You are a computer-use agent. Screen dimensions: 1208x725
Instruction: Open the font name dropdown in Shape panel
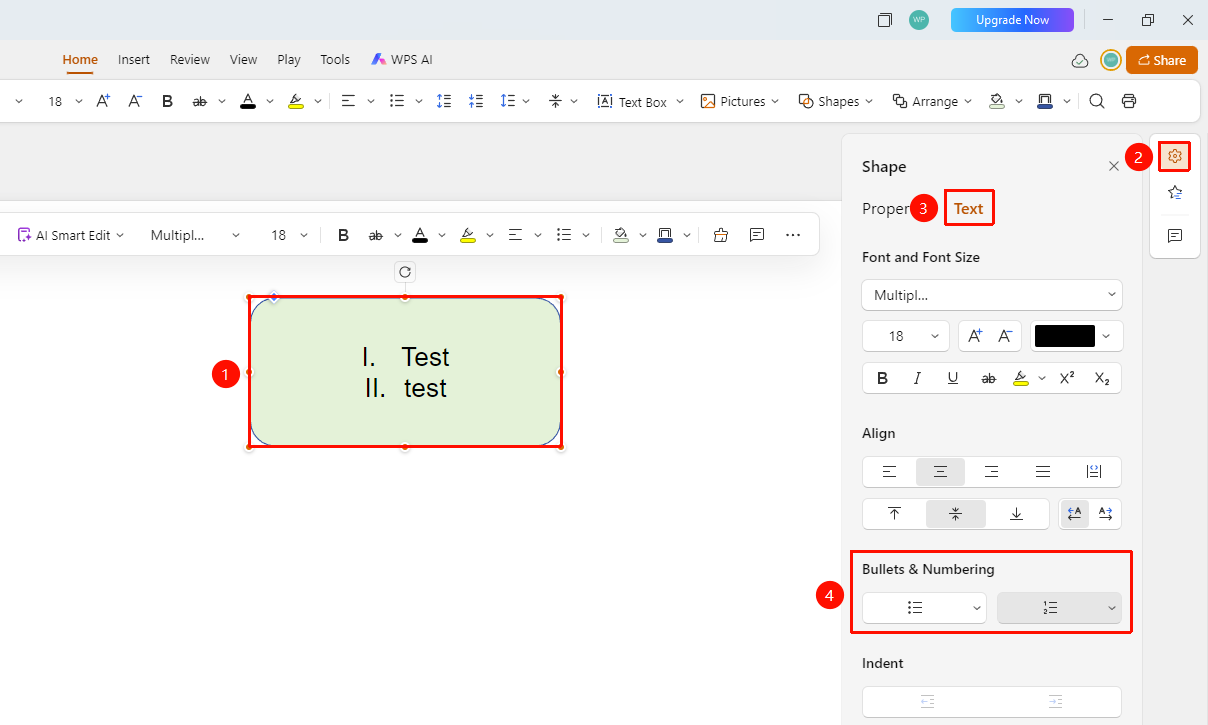(992, 295)
